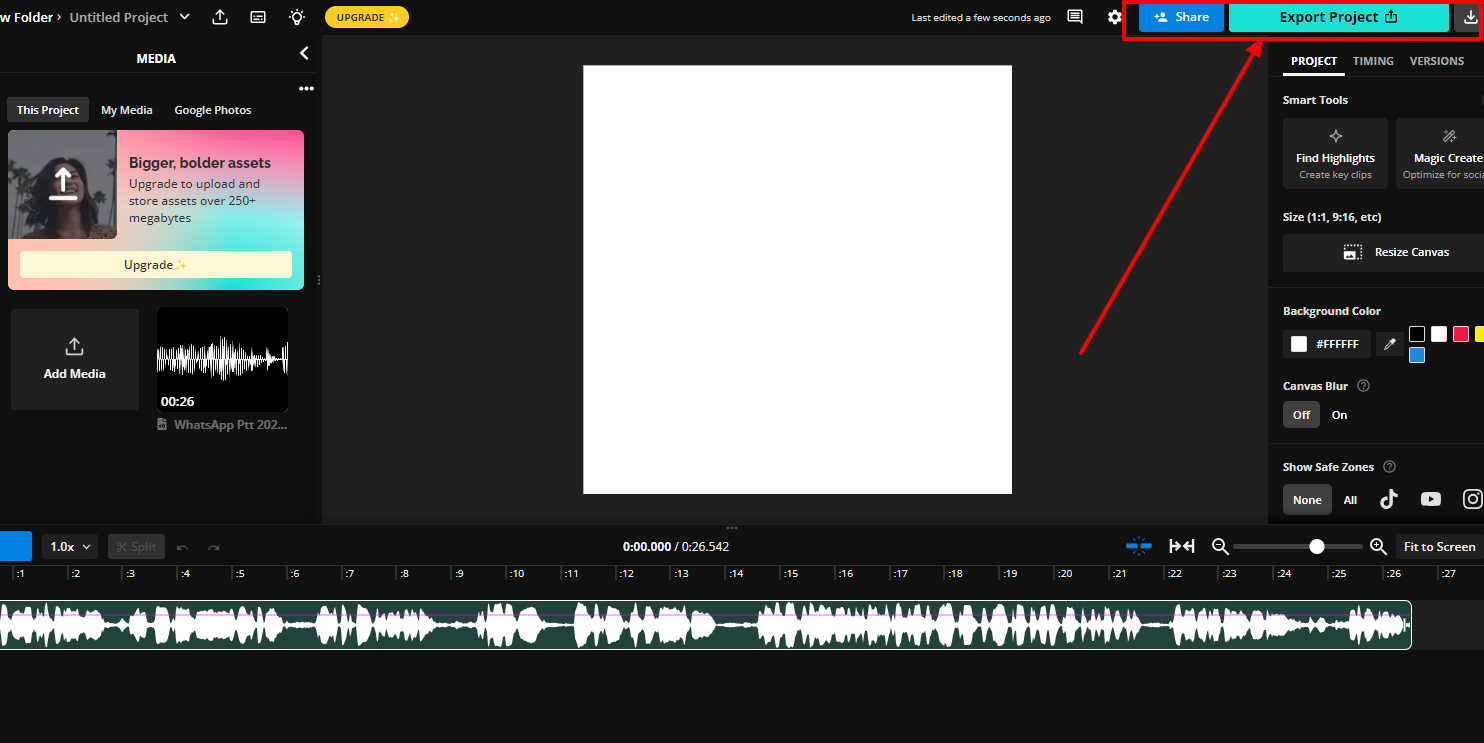Open the comments icon in header
The height and width of the screenshot is (743, 1484).
(x=1075, y=17)
